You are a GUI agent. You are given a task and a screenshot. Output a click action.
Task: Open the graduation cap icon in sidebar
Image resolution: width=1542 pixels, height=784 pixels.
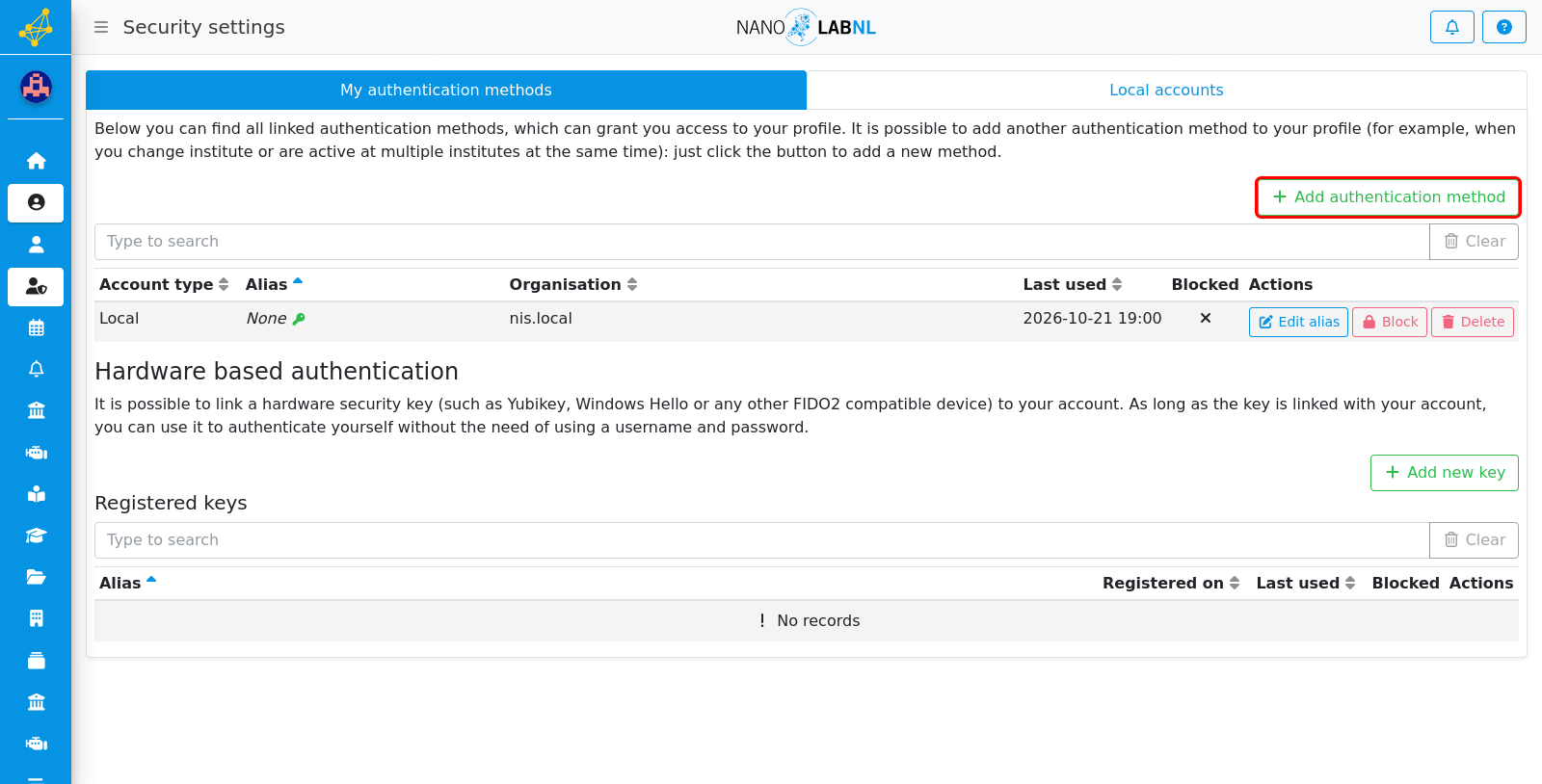pyautogui.click(x=36, y=536)
